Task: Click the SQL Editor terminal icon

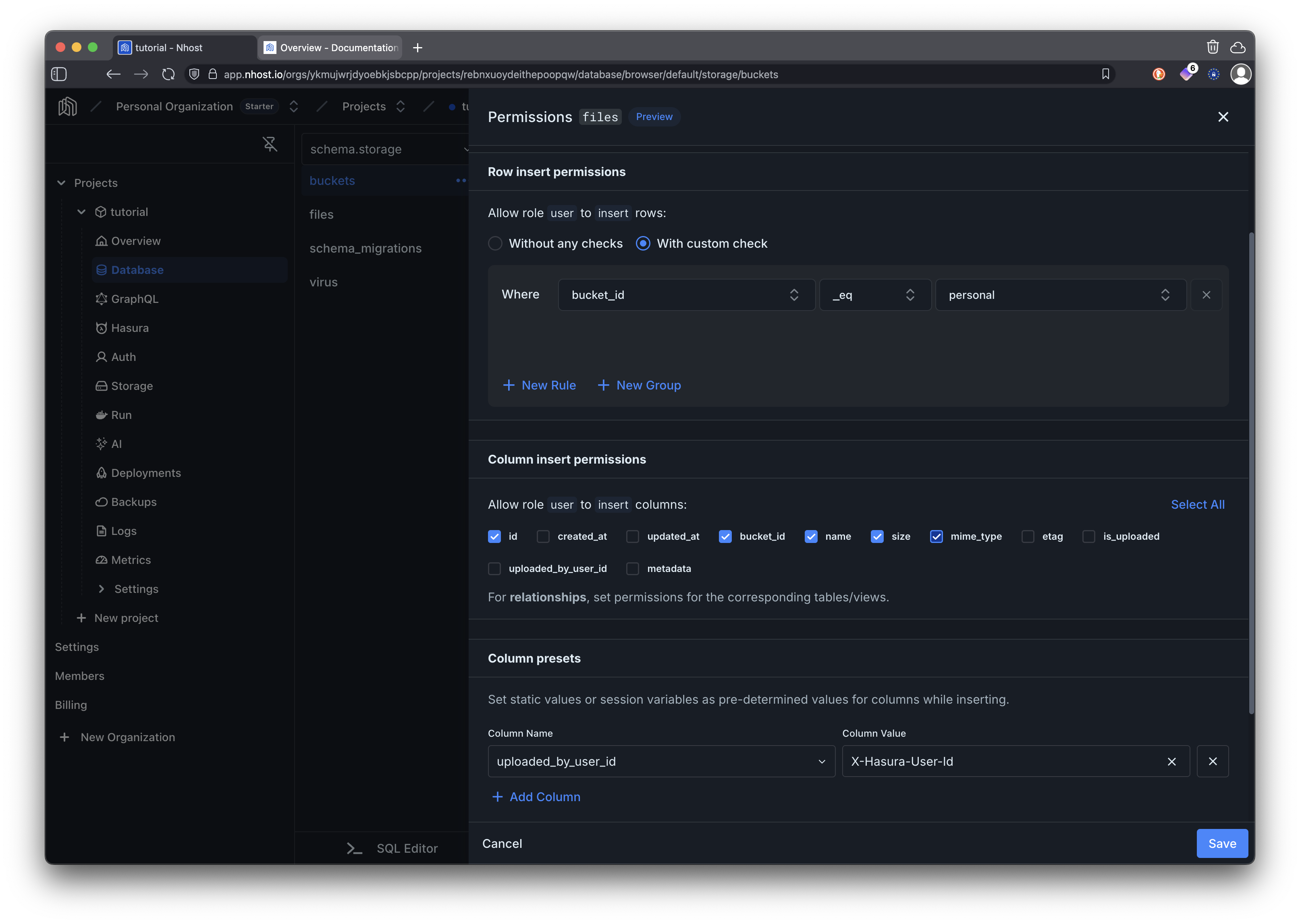Action: (353, 848)
